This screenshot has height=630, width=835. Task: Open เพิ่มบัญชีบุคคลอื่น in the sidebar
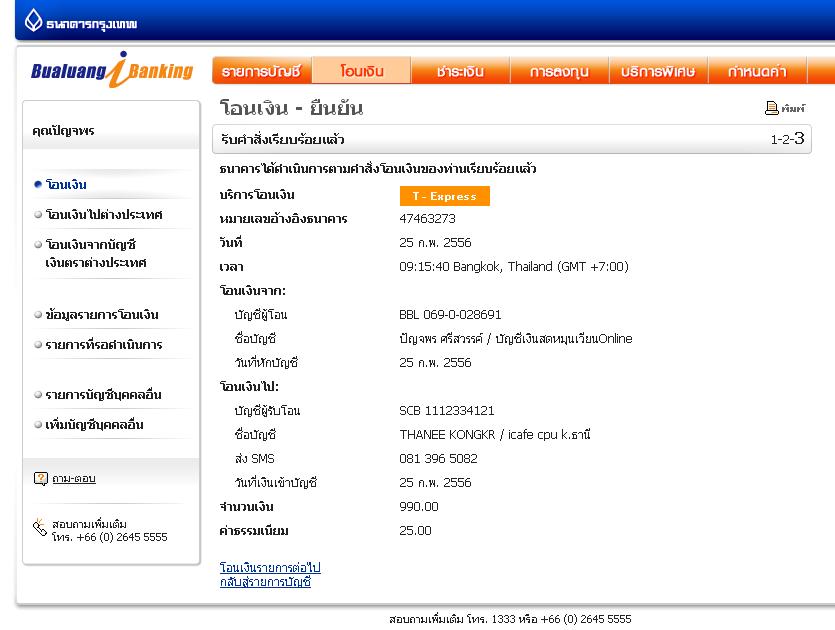pyautogui.click(x=94, y=425)
